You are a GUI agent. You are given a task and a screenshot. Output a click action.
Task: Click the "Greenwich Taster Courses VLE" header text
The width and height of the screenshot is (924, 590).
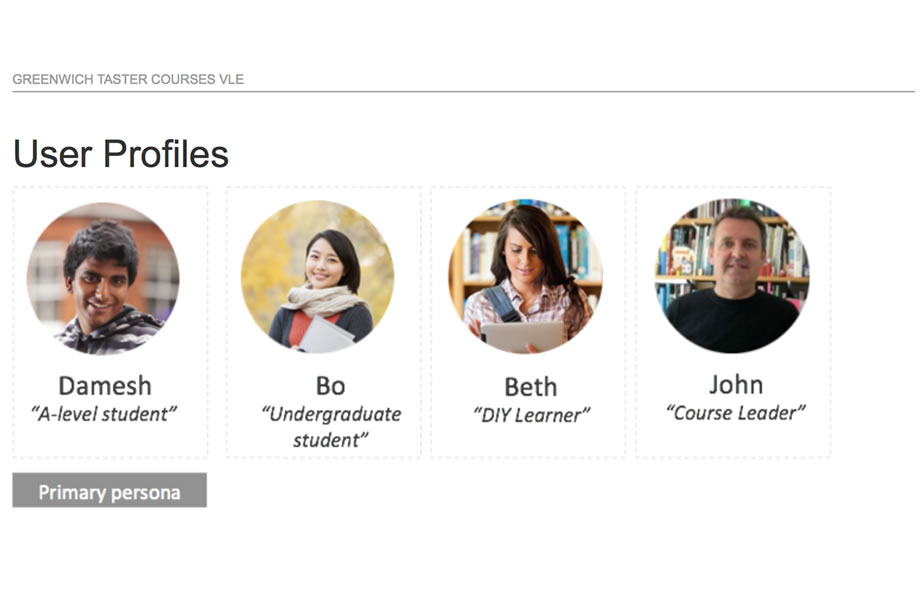[x=128, y=79]
